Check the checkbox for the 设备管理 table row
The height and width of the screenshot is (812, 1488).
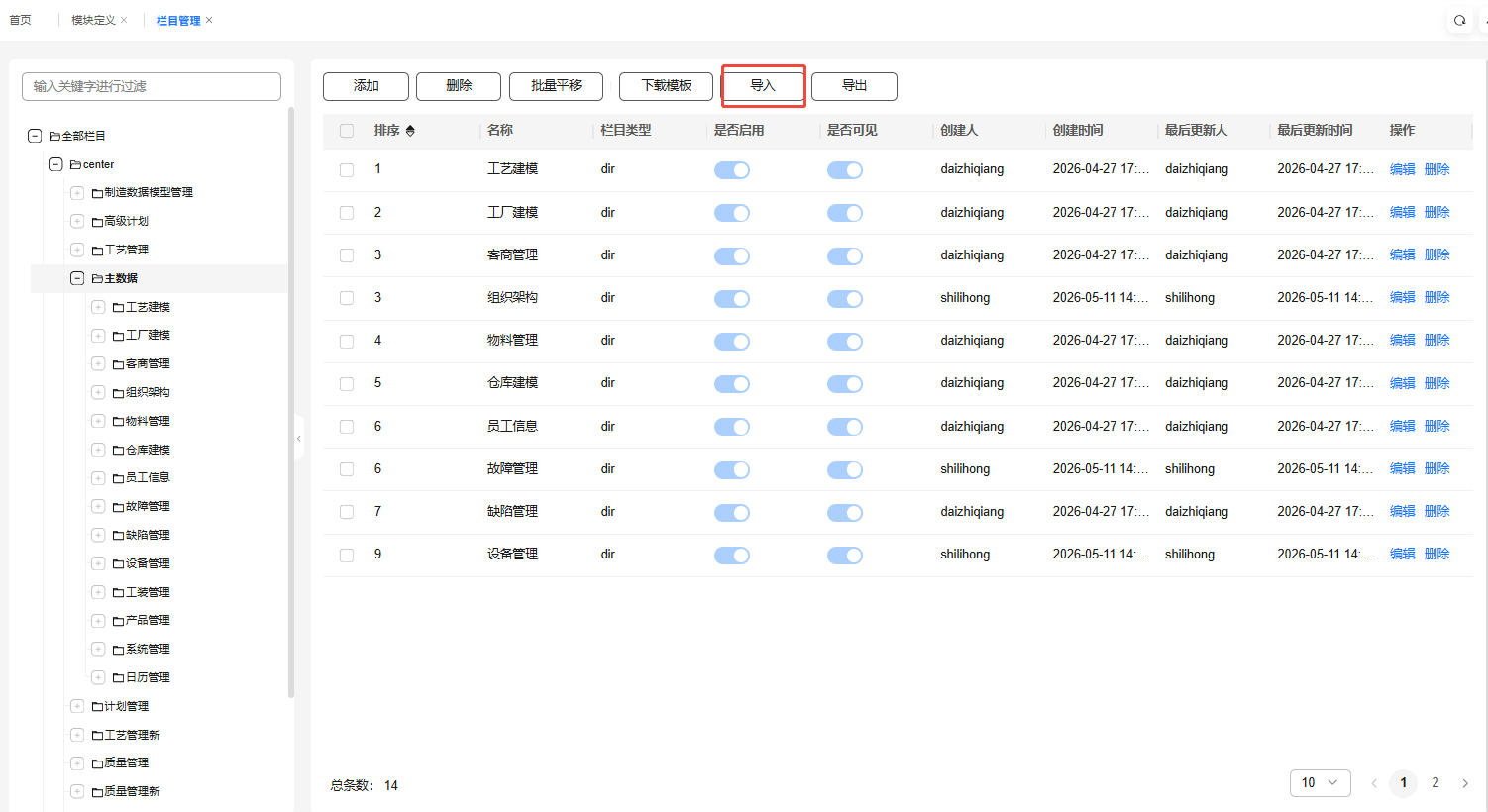(x=347, y=555)
